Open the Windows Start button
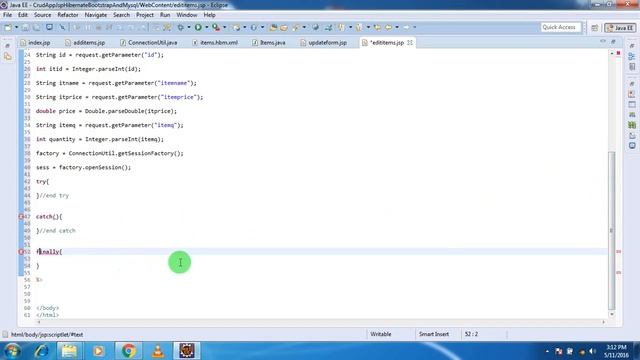Image resolution: width=640 pixels, height=360 pixels. pyautogui.click(x=12, y=351)
